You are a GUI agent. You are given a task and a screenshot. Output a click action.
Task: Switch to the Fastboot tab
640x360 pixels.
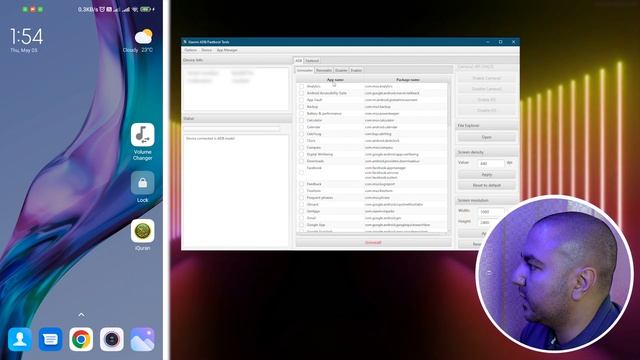pyautogui.click(x=312, y=61)
